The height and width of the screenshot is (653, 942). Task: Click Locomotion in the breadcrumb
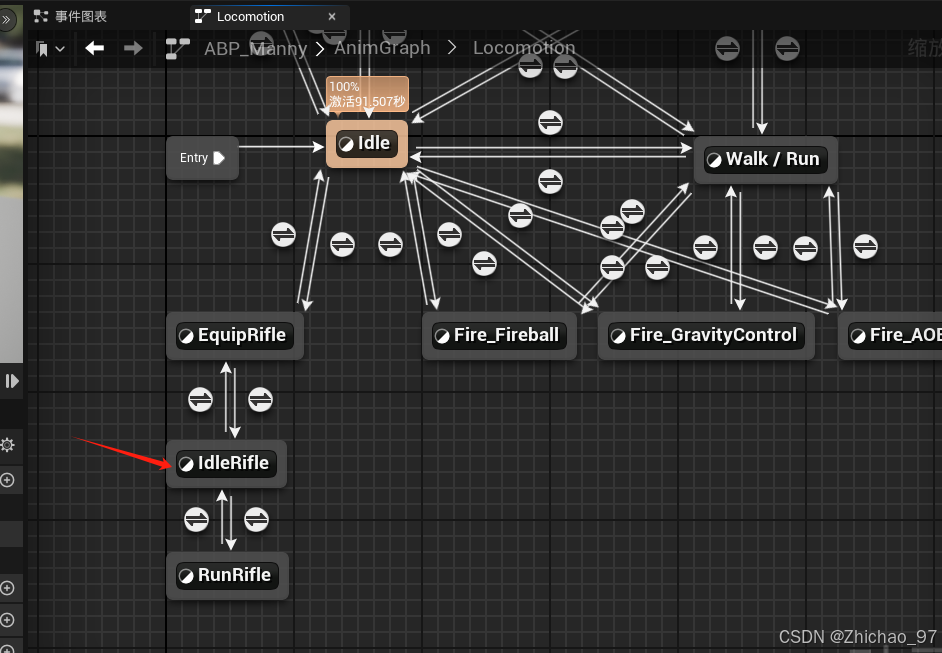[x=524, y=47]
